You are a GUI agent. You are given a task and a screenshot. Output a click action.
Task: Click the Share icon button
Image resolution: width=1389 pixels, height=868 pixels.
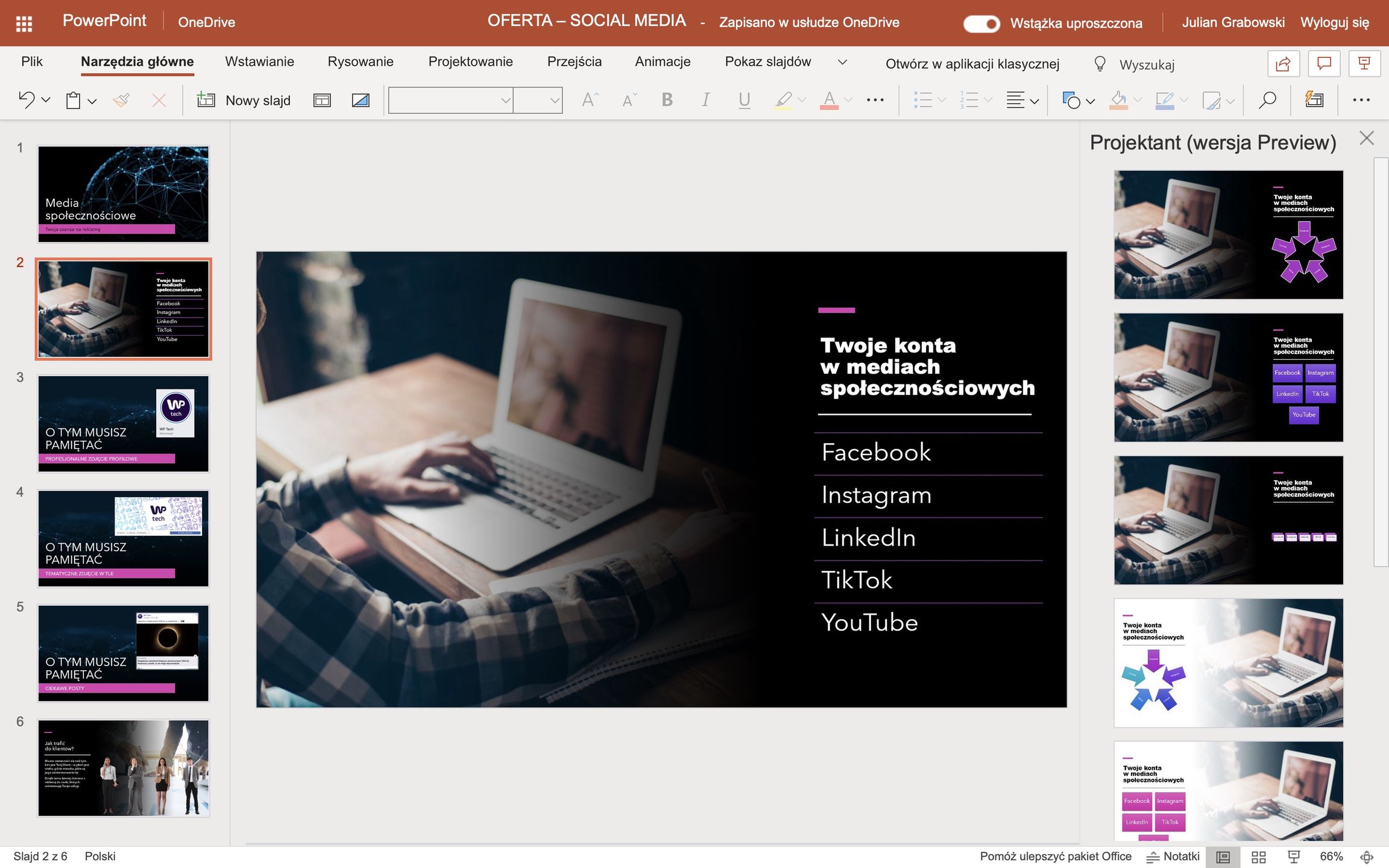(1283, 63)
